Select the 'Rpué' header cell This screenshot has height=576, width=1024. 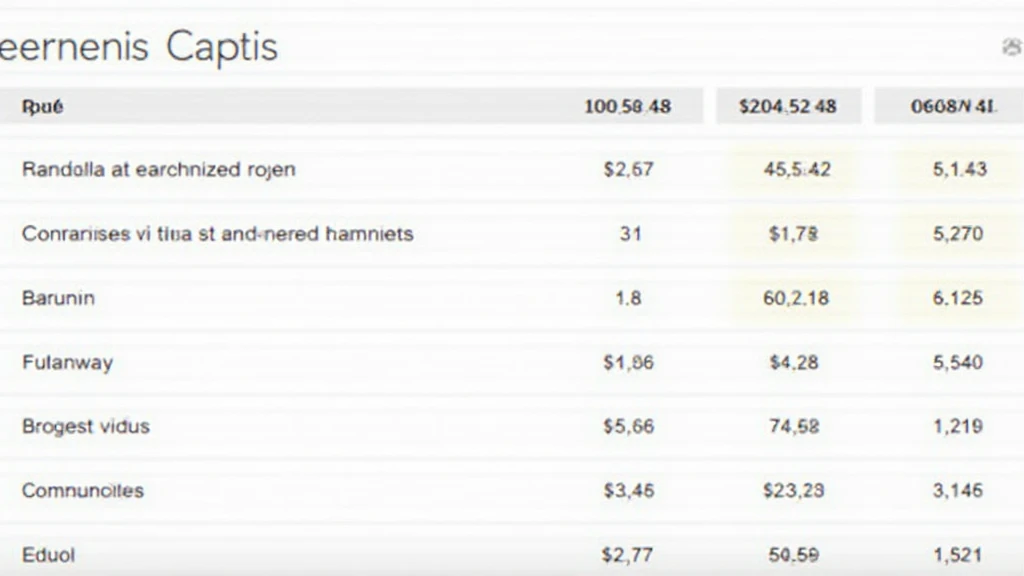pos(42,106)
